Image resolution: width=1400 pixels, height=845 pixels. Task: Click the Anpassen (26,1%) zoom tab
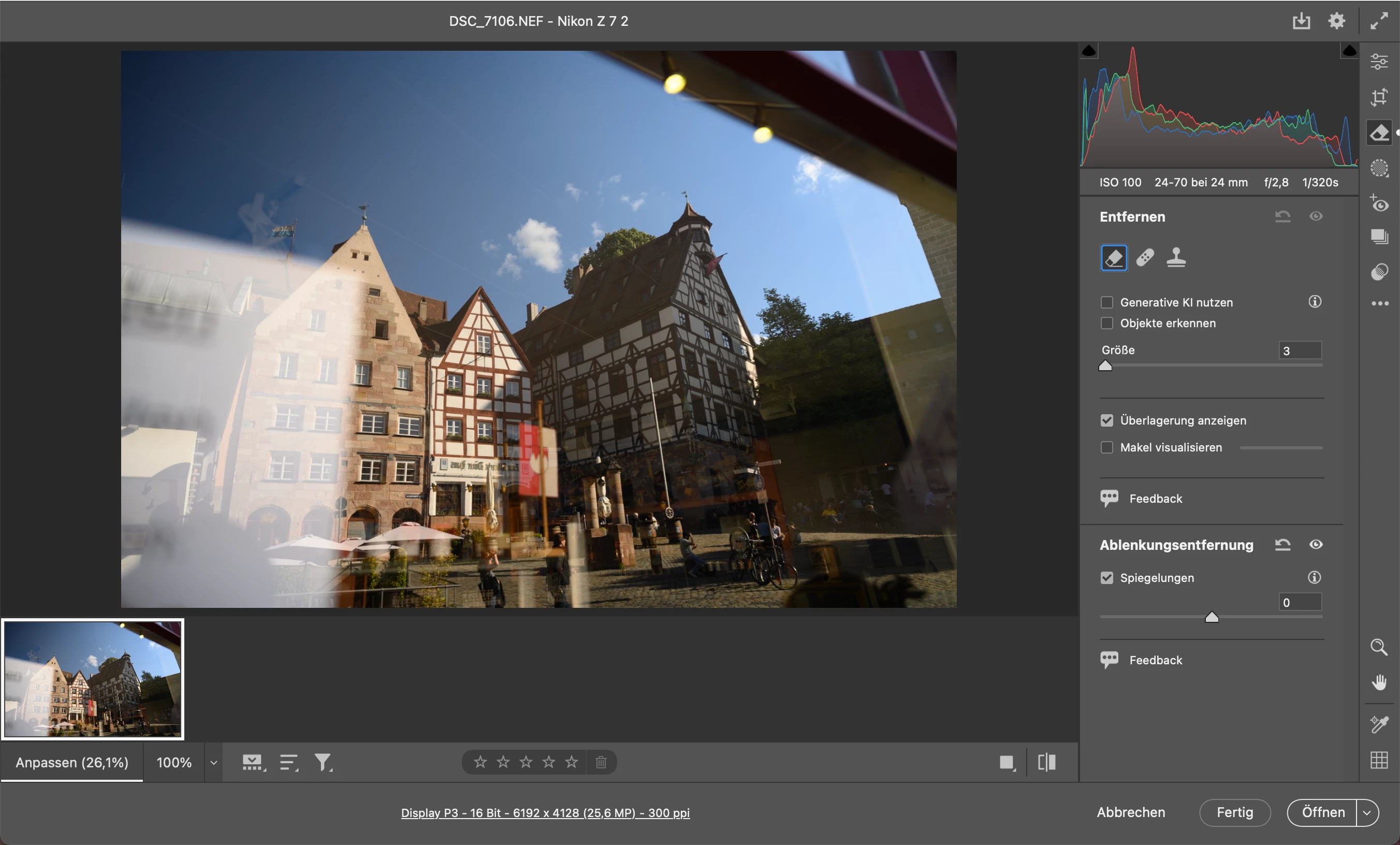(x=72, y=763)
